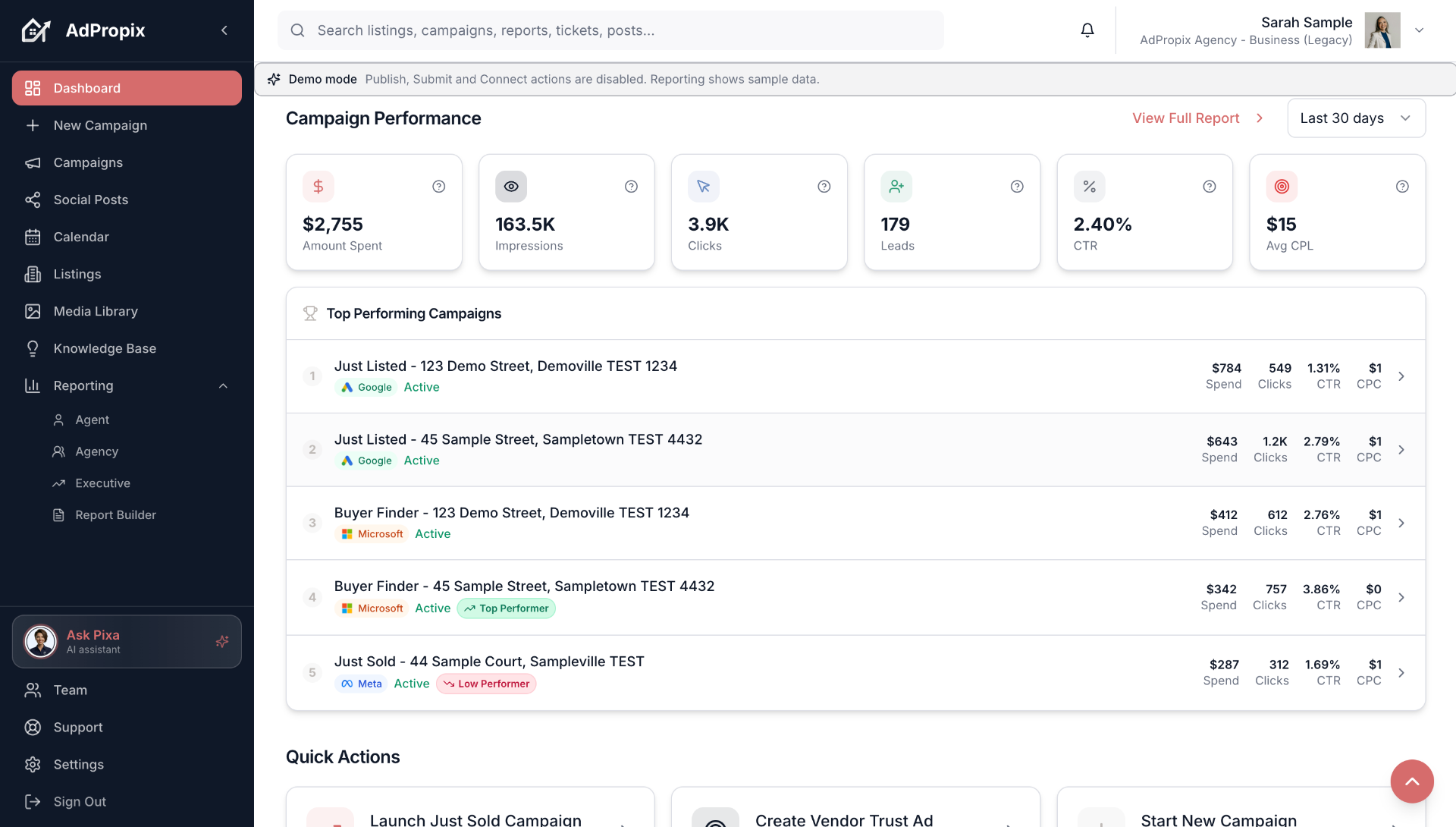Expand Just Listed 45 Sample Street row chevron
1456x827 pixels.
tap(1401, 450)
